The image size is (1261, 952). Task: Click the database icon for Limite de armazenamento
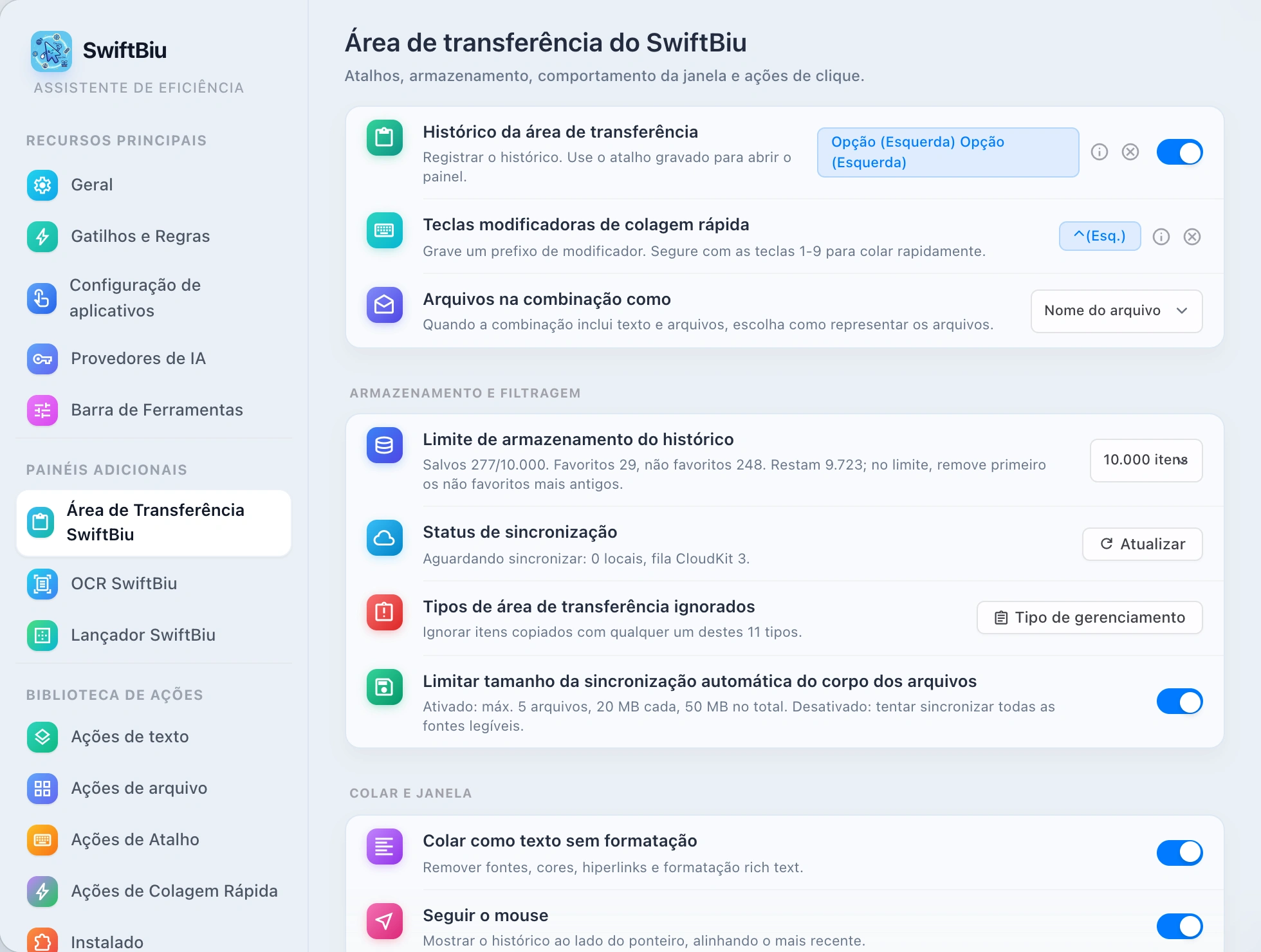pyautogui.click(x=385, y=445)
